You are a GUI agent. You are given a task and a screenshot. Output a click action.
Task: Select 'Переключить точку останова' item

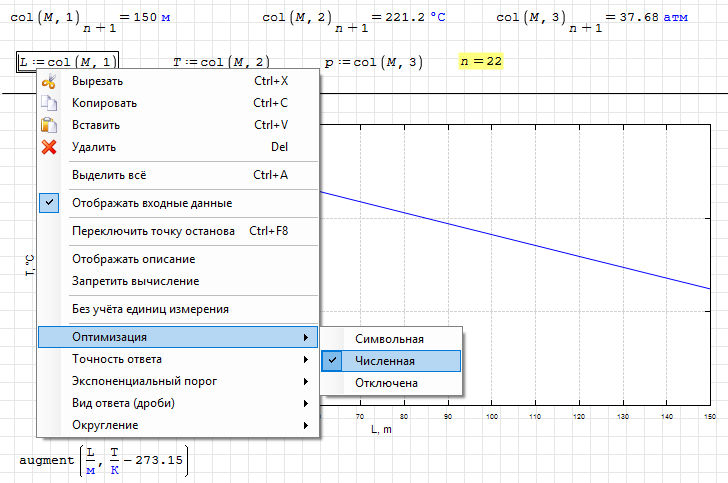point(152,231)
